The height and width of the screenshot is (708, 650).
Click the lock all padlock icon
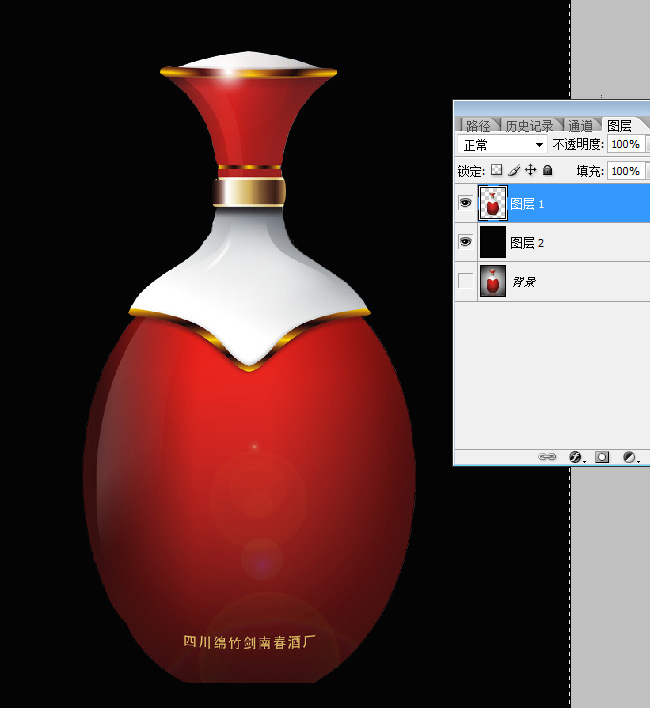pyautogui.click(x=548, y=171)
